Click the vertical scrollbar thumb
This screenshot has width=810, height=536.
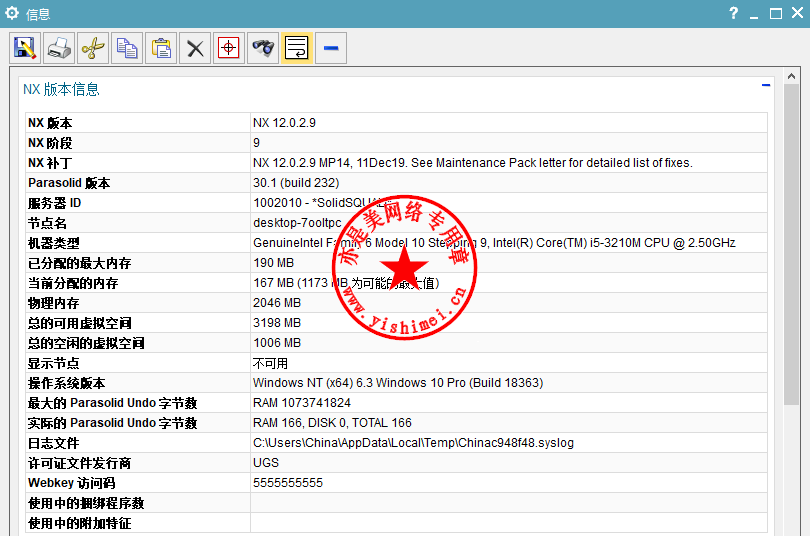point(791,245)
